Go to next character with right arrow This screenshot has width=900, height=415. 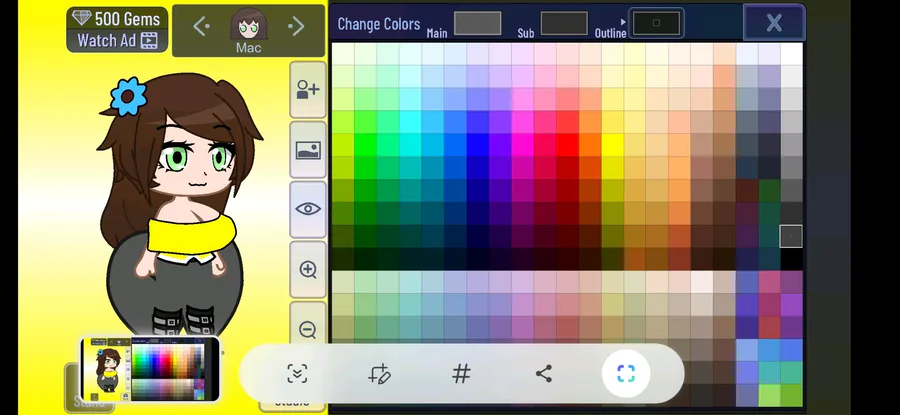pyautogui.click(x=296, y=26)
